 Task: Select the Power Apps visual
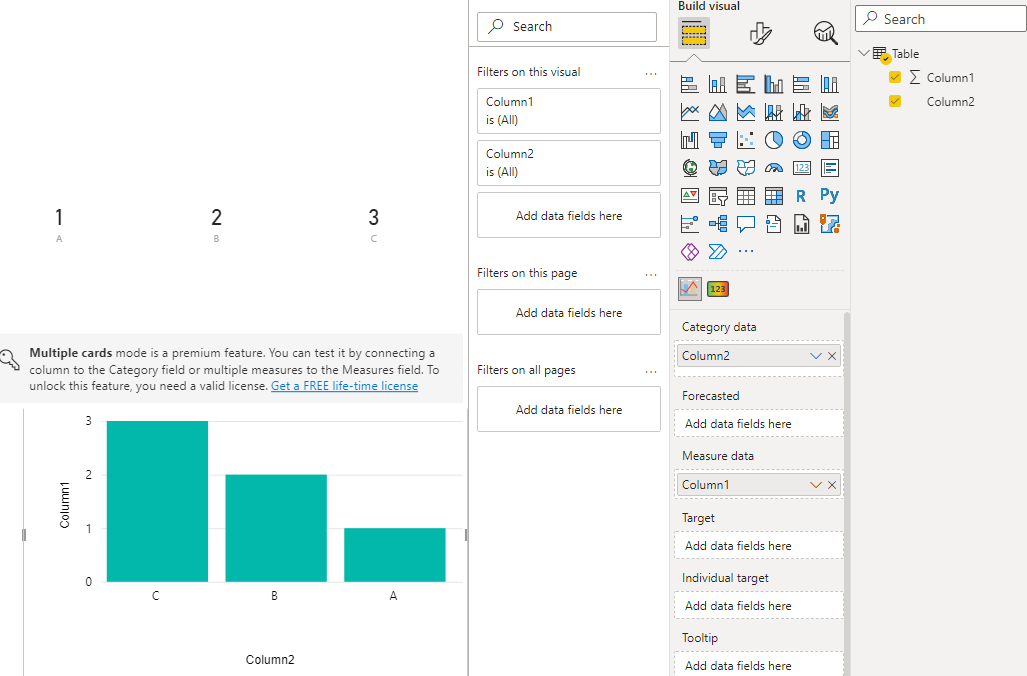click(x=690, y=252)
